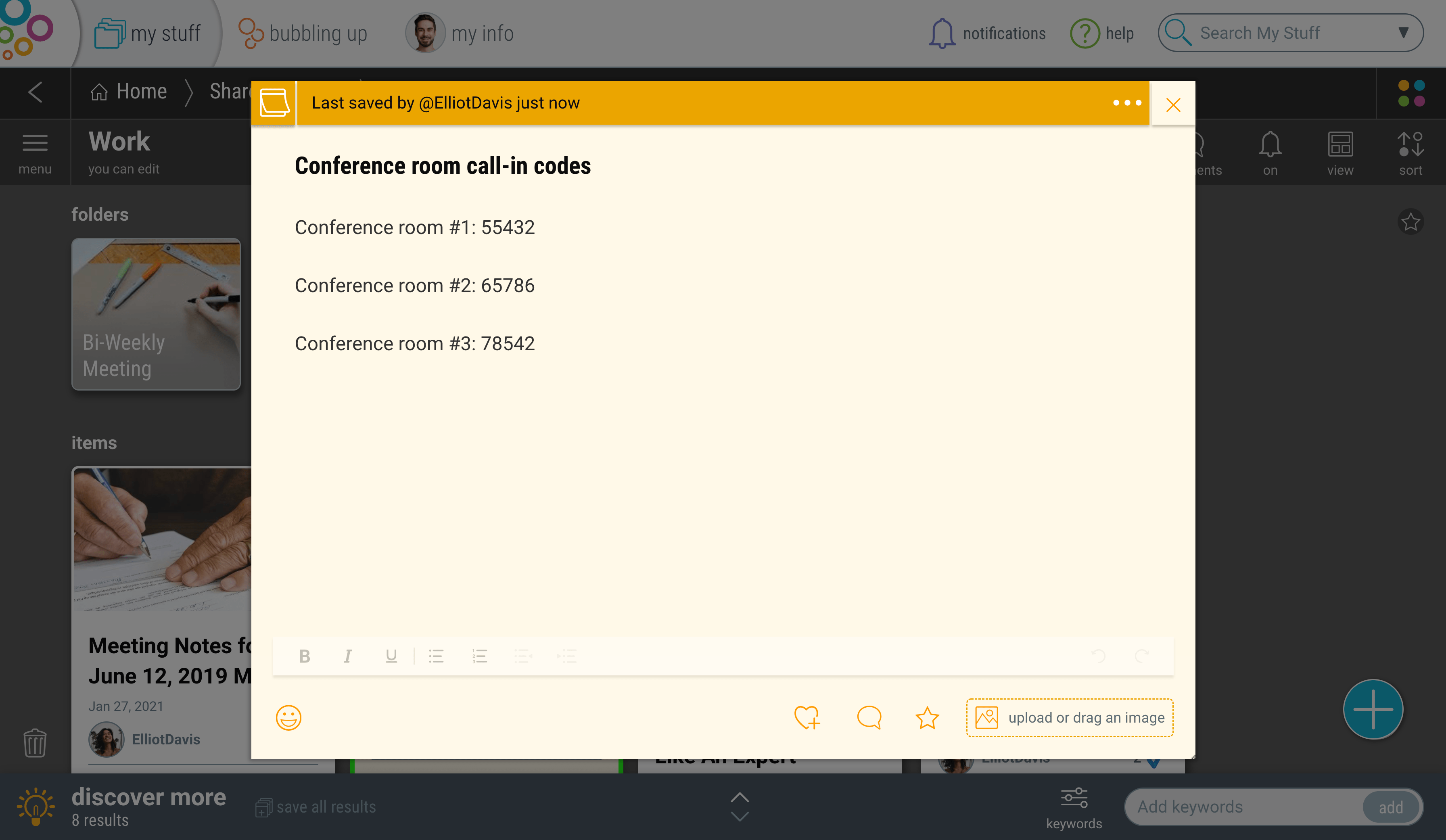Click the heart plus icon
Screen dimensions: 1446x840
(807, 717)
